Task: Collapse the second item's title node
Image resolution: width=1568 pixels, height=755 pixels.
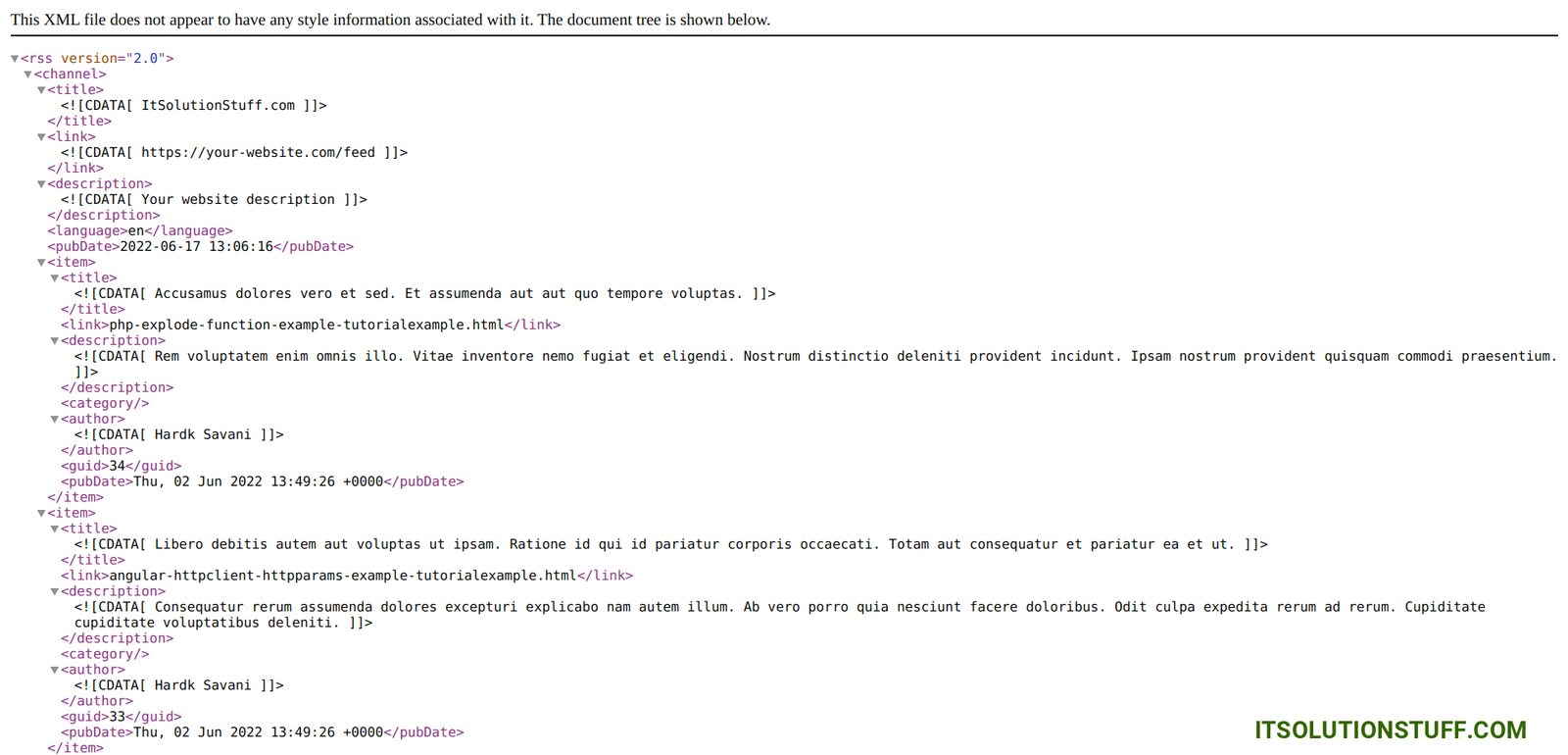Action: point(55,529)
